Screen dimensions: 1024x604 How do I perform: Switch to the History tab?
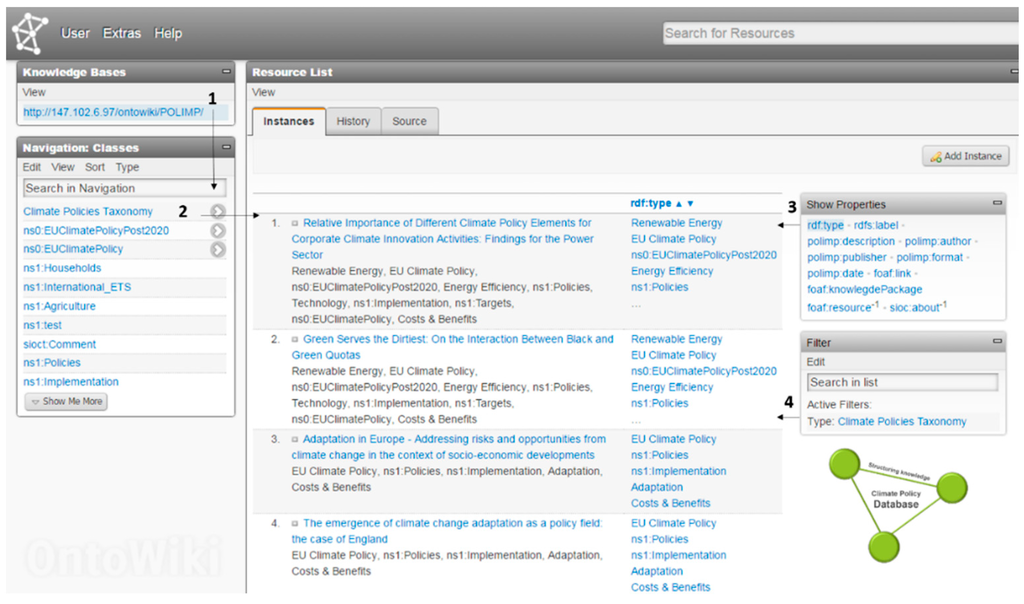pos(353,121)
